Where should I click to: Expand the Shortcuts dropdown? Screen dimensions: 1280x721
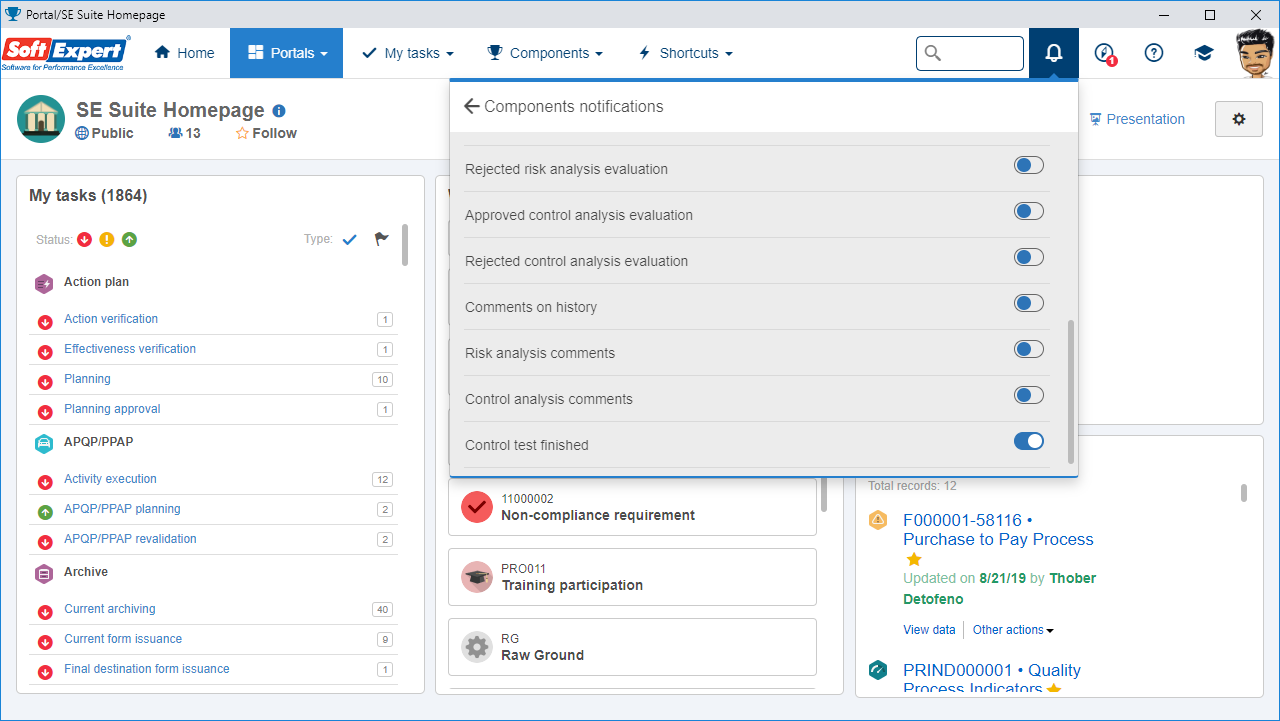(x=685, y=53)
